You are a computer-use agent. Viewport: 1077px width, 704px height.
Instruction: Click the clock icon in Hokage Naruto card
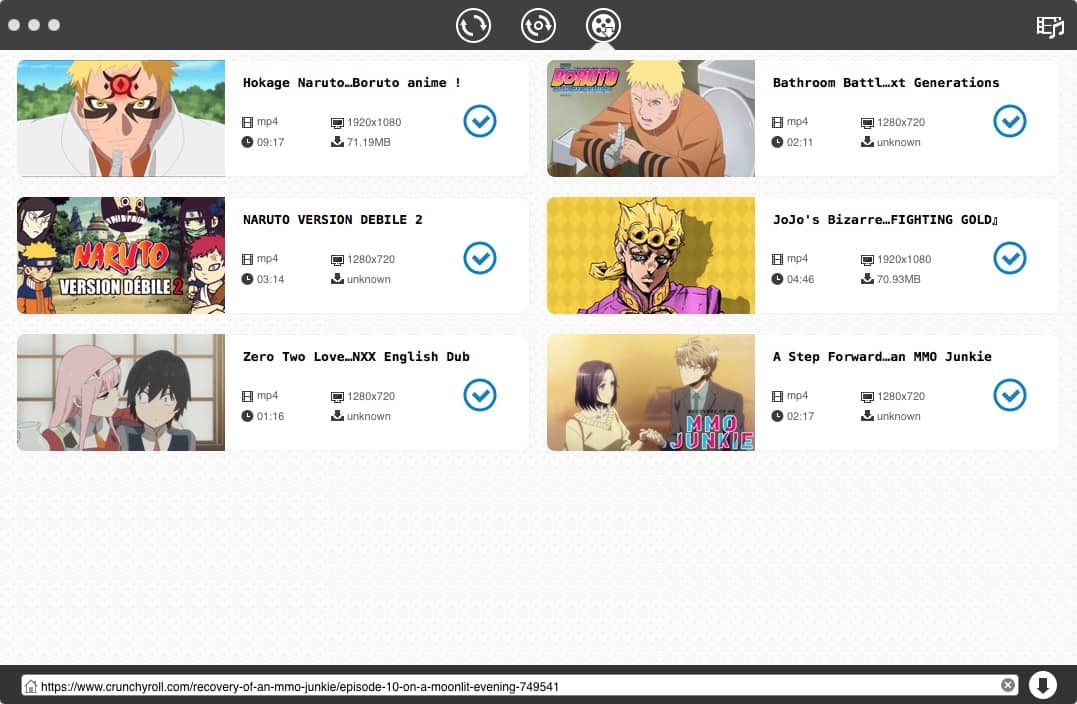coord(247,142)
